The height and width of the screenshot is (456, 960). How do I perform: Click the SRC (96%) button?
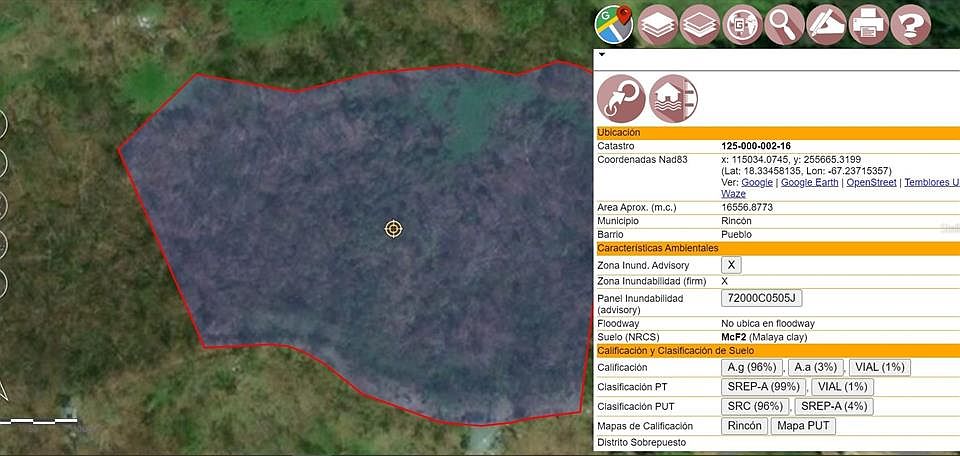pyautogui.click(x=756, y=406)
